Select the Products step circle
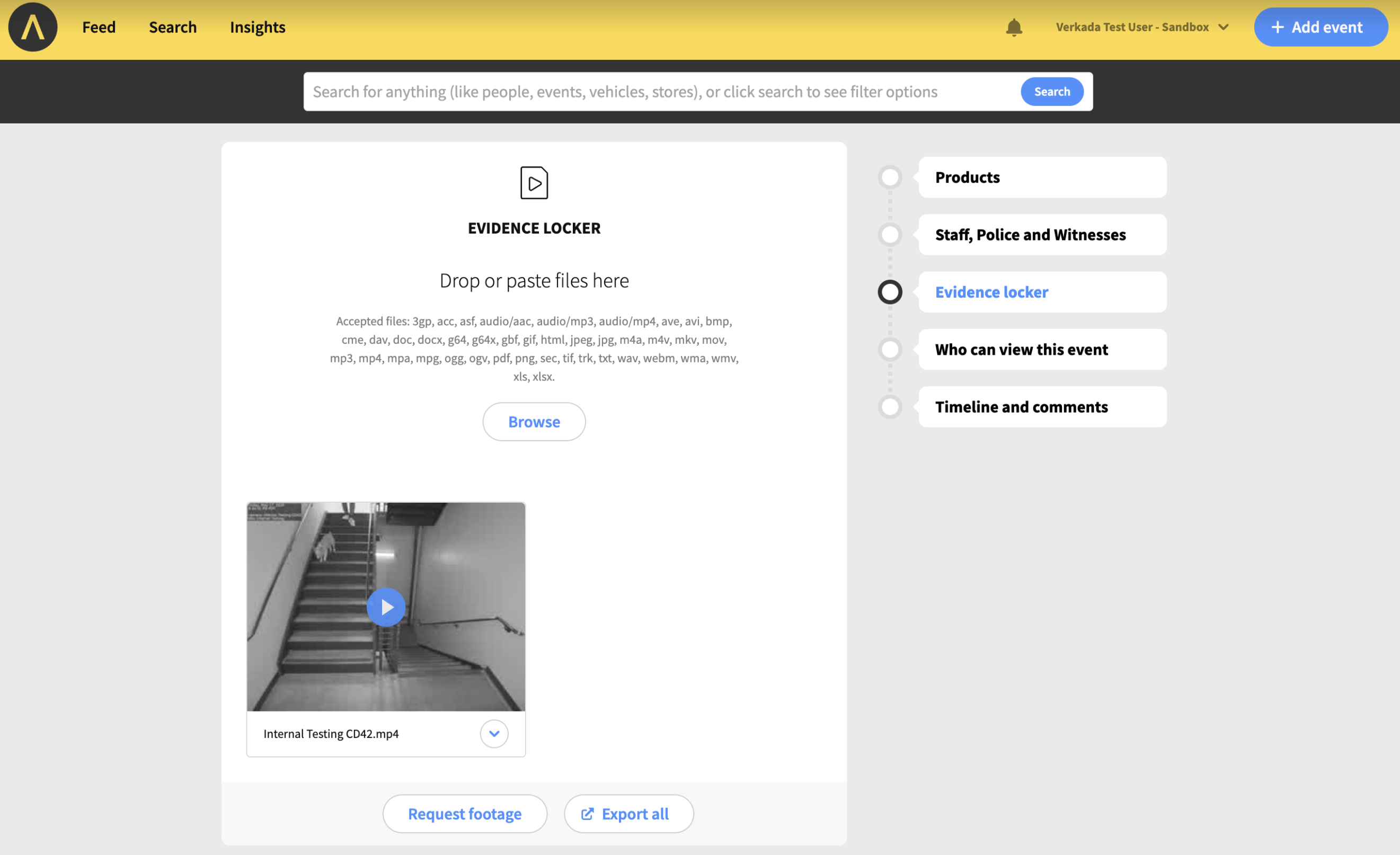 point(890,177)
